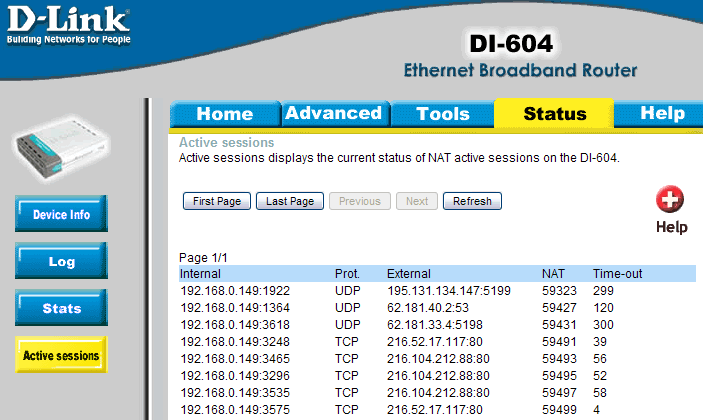Click the Internal column header
The height and width of the screenshot is (420, 703).
pyautogui.click(x=200, y=274)
